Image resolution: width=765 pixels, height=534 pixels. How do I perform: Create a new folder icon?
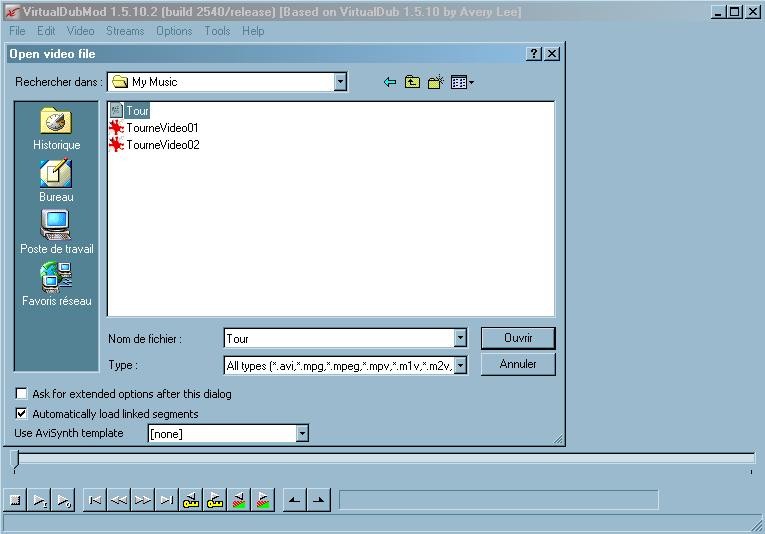[435, 82]
